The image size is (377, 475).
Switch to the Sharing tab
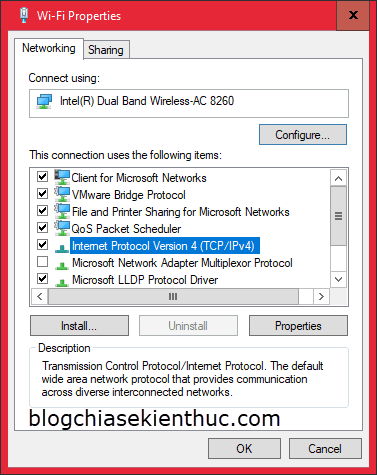point(106,50)
